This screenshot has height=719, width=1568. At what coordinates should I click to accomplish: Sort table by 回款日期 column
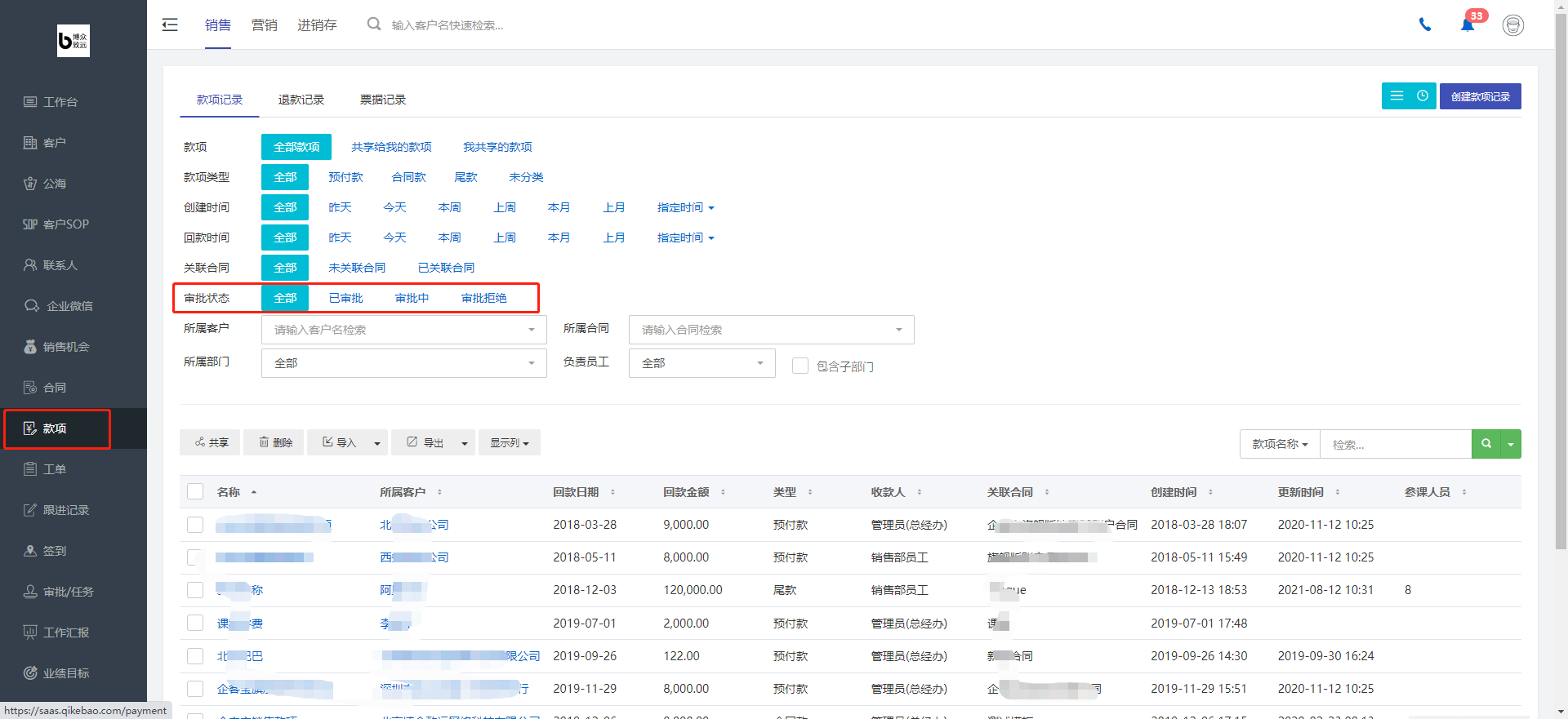click(582, 492)
